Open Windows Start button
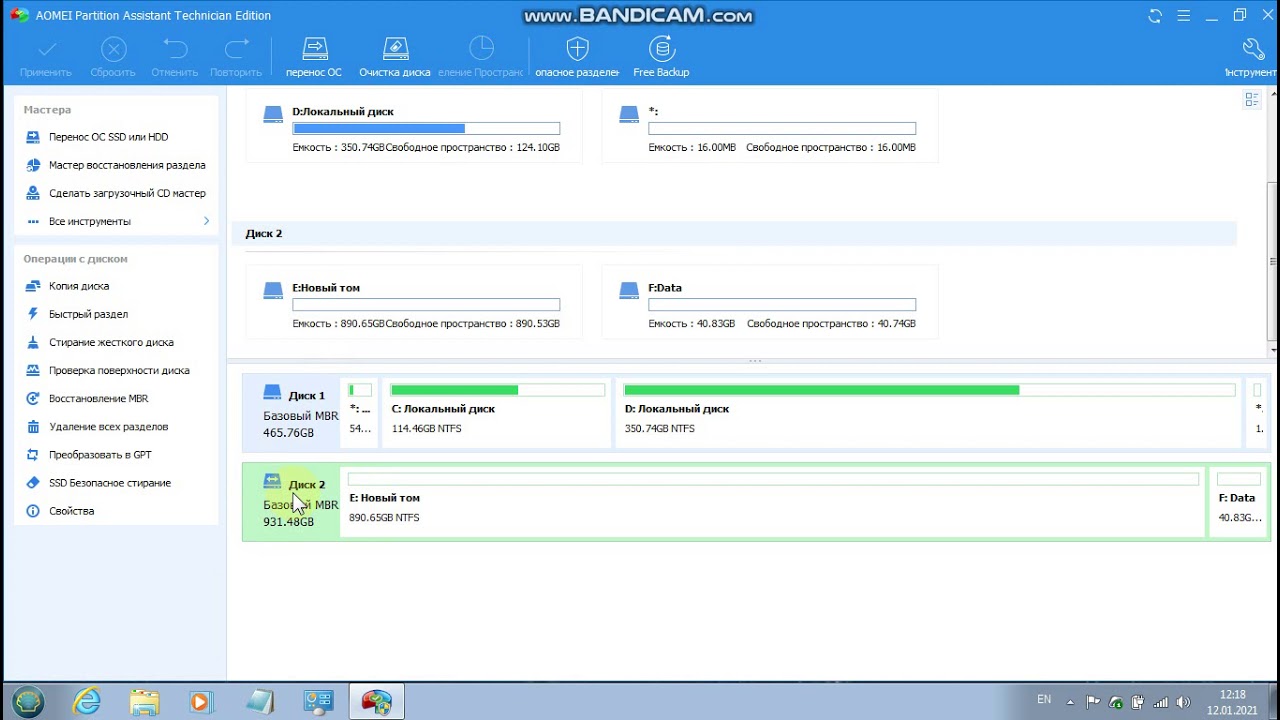The width and height of the screenshot is (1280, 720). [27, 701]
